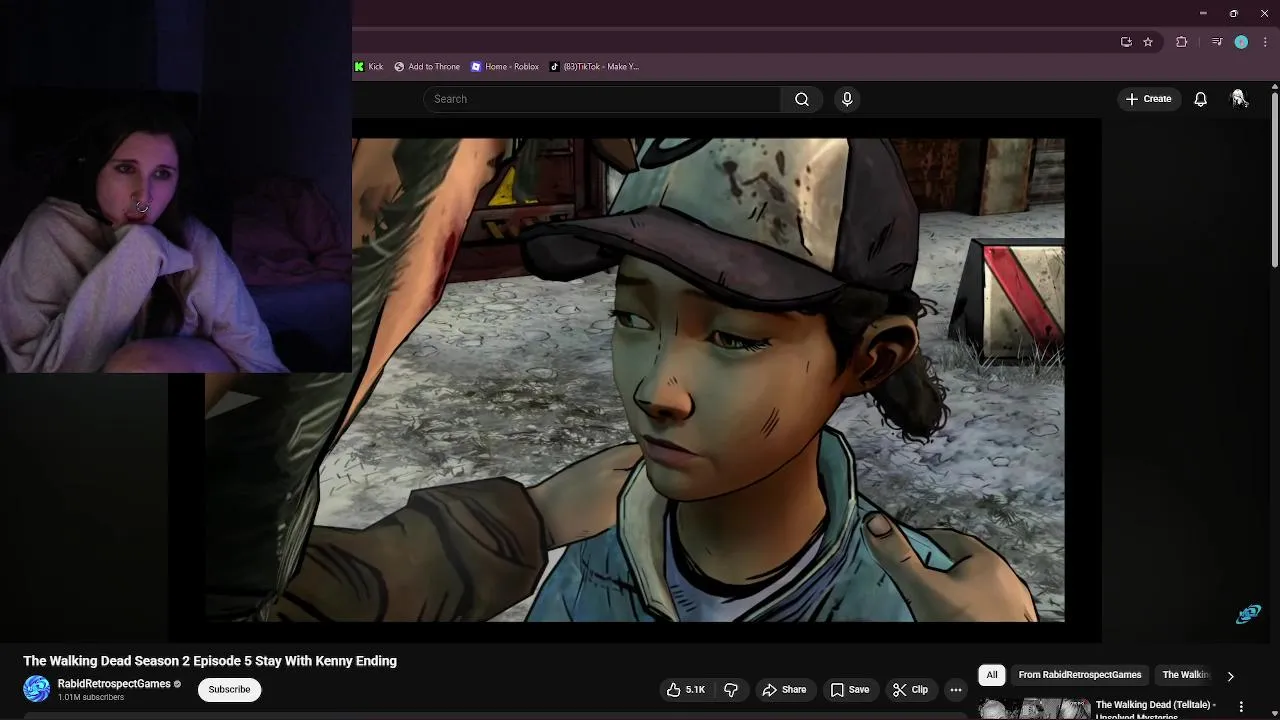1280x720 pixels.
Task: Open options for Unsolved Mysteries recommendation
Action: coord(1241,707)
